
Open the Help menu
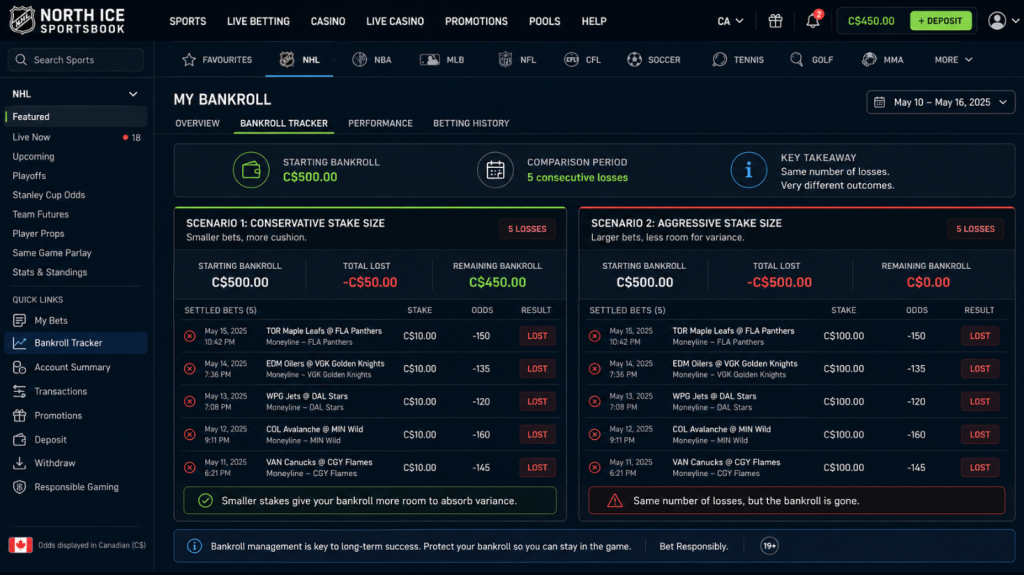[594, 21]
